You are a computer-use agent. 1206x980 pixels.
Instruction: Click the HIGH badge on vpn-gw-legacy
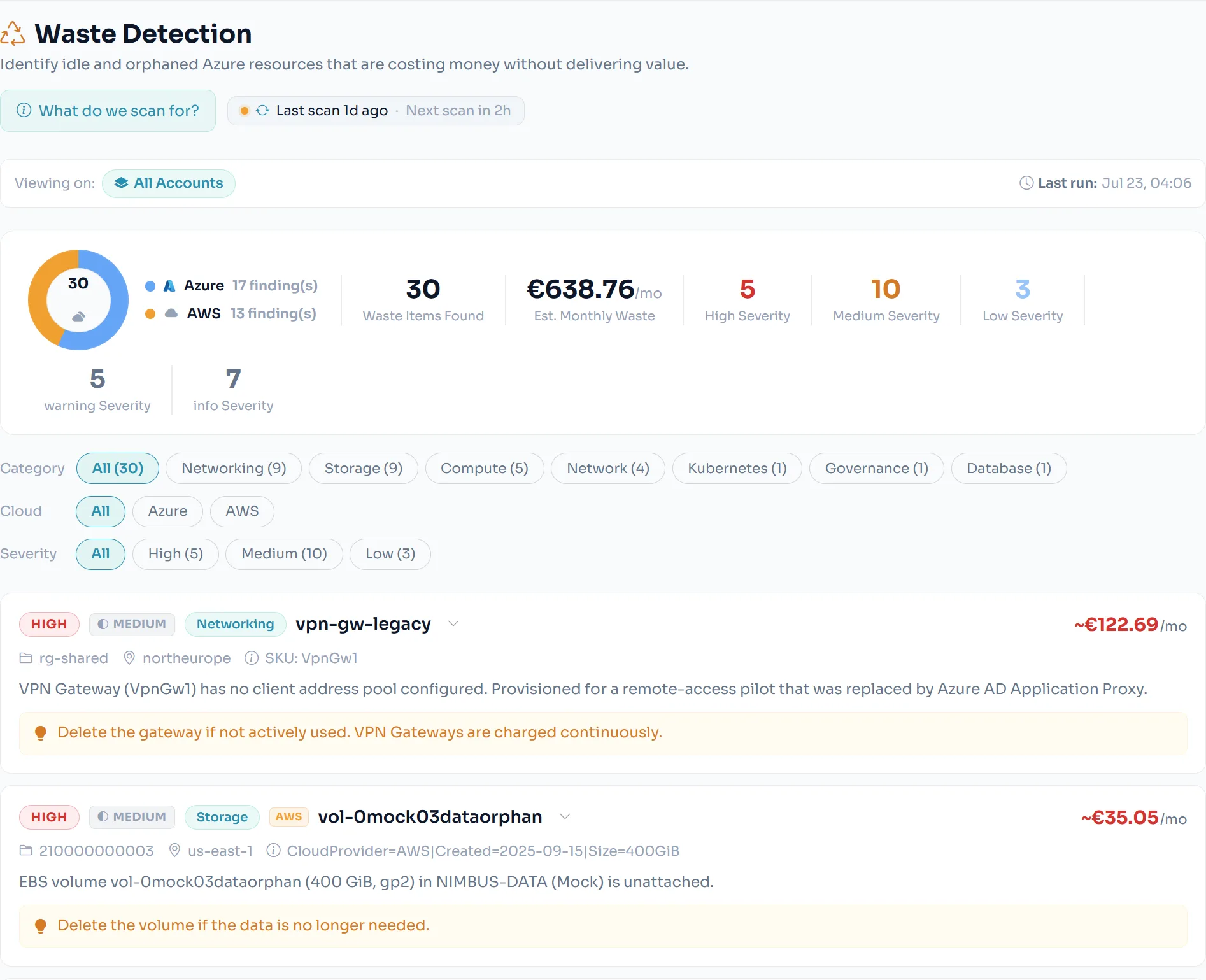(x=49, y=624)
